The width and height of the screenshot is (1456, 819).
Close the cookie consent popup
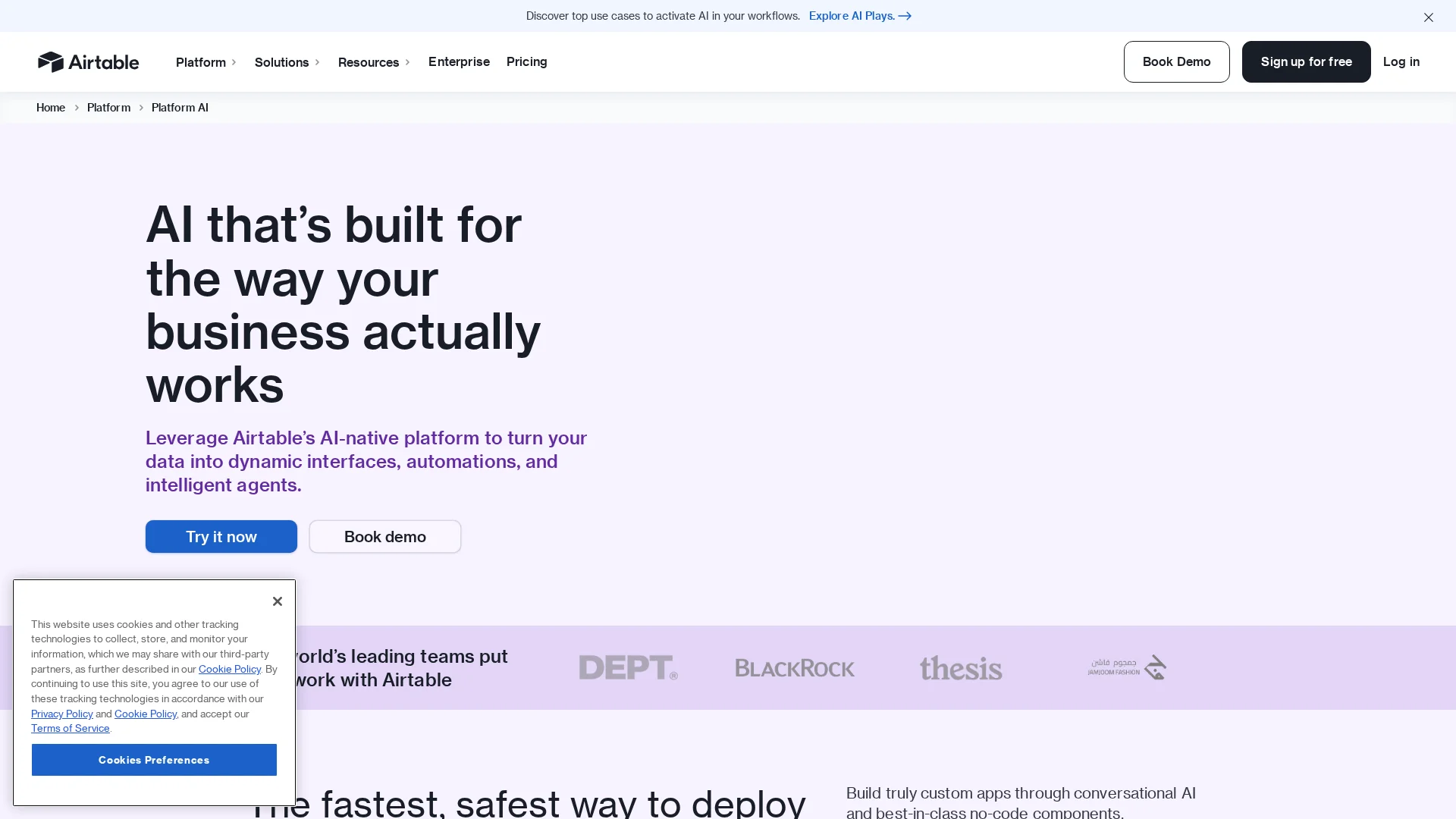tap(278, 601)
